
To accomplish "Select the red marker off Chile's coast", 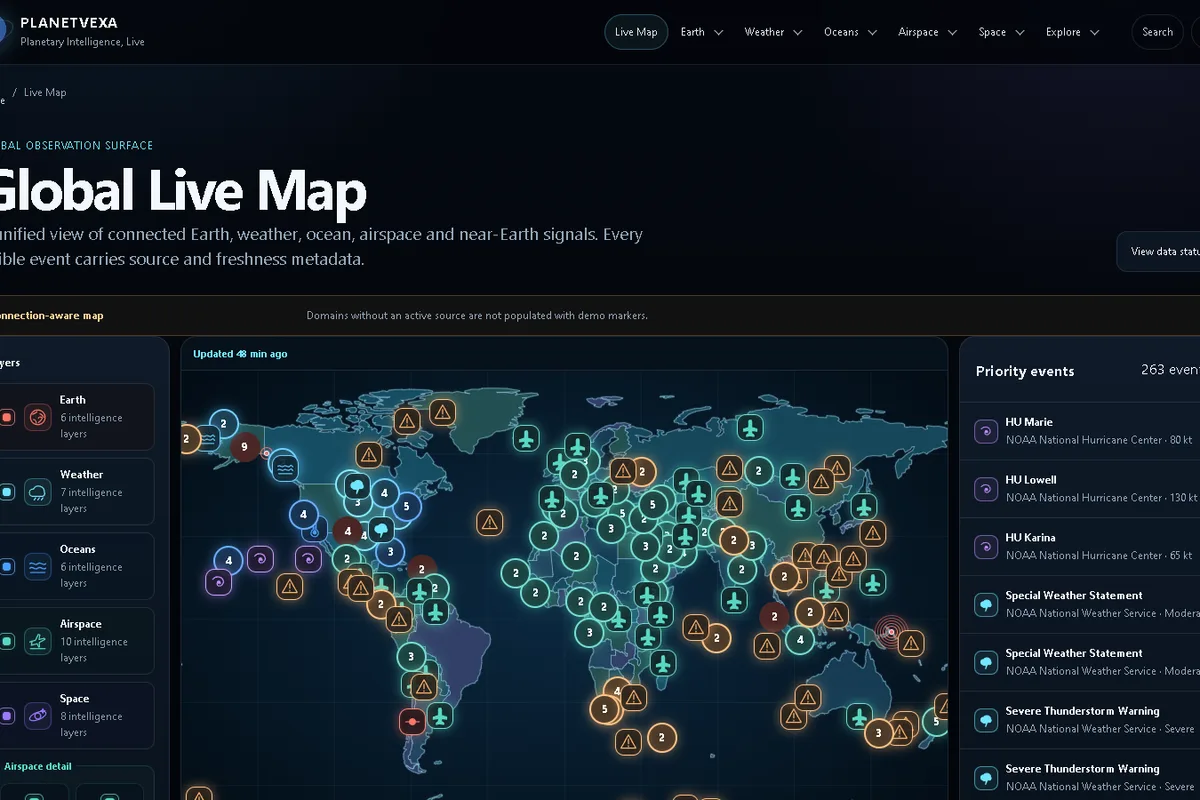I will pyautogui.click(x=412, y=720).
